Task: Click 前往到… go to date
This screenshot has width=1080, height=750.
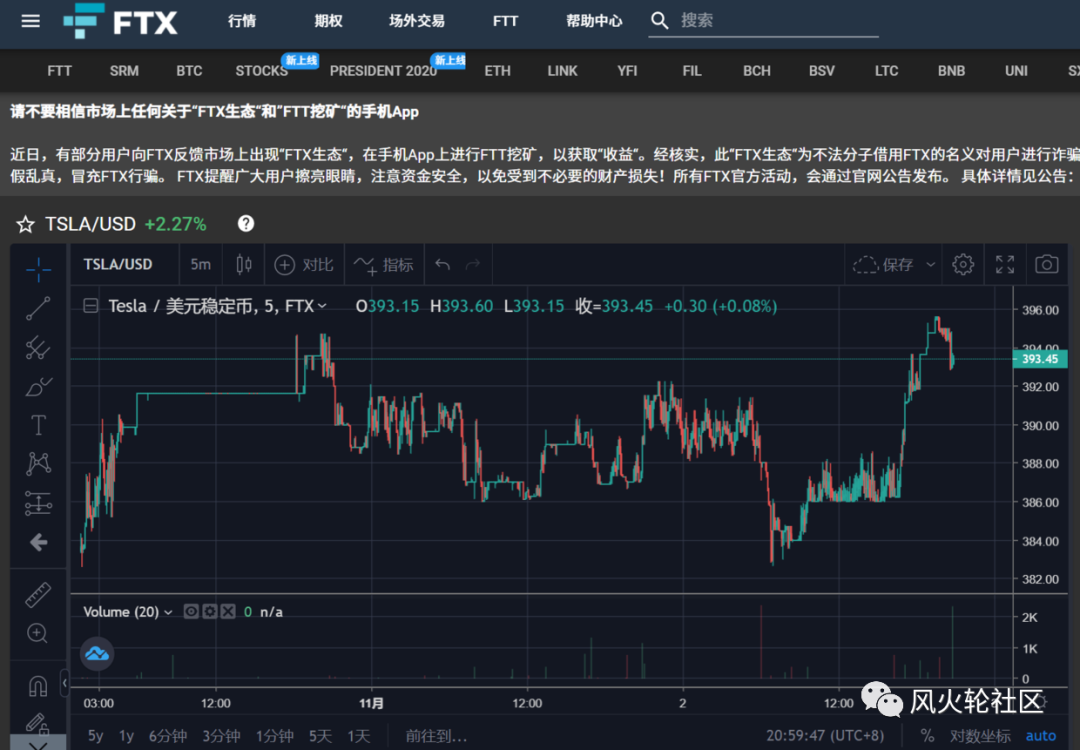Action: pyautogui.click(x=436, y=736)
